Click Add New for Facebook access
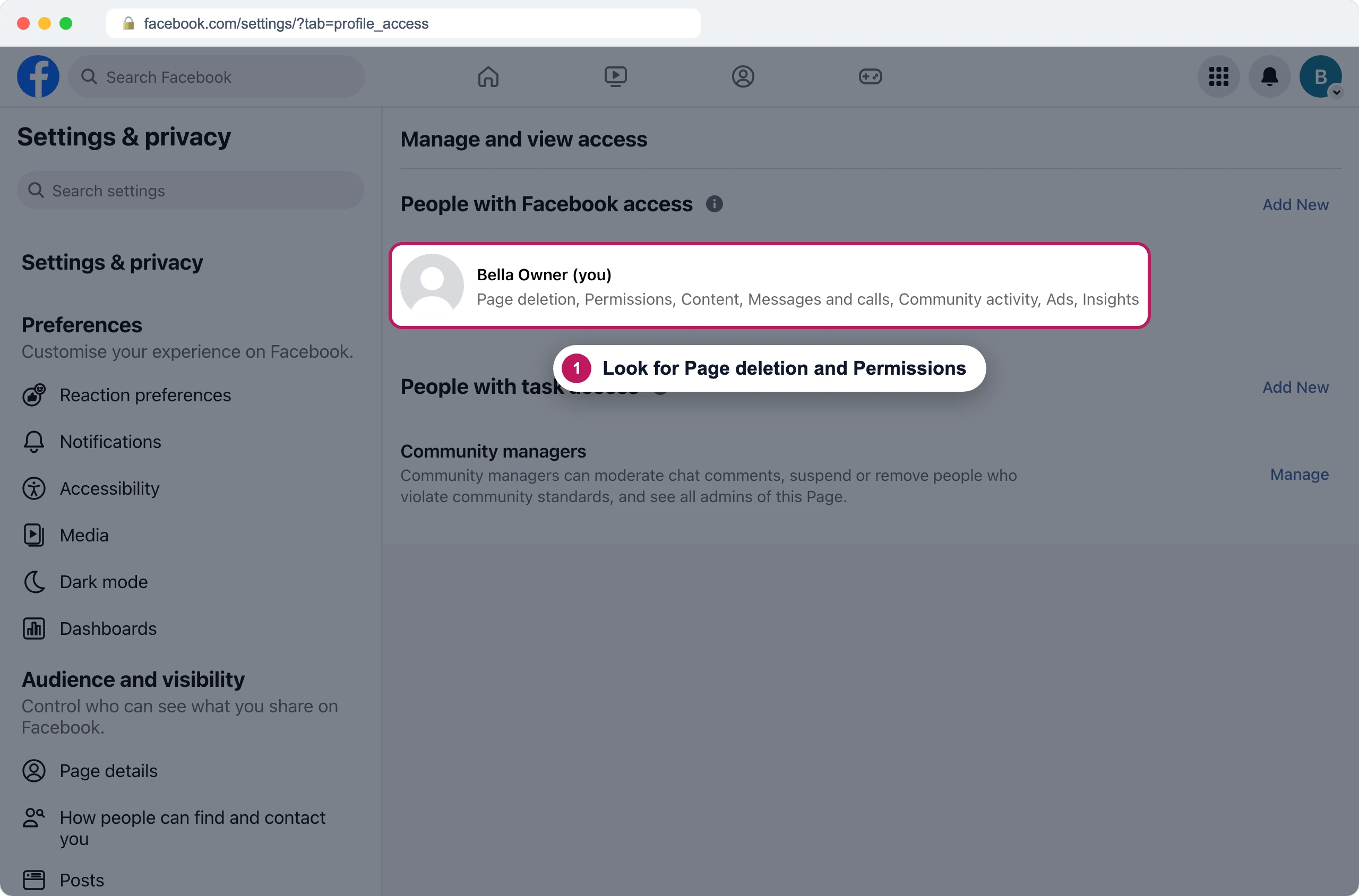 [1295, 204]
